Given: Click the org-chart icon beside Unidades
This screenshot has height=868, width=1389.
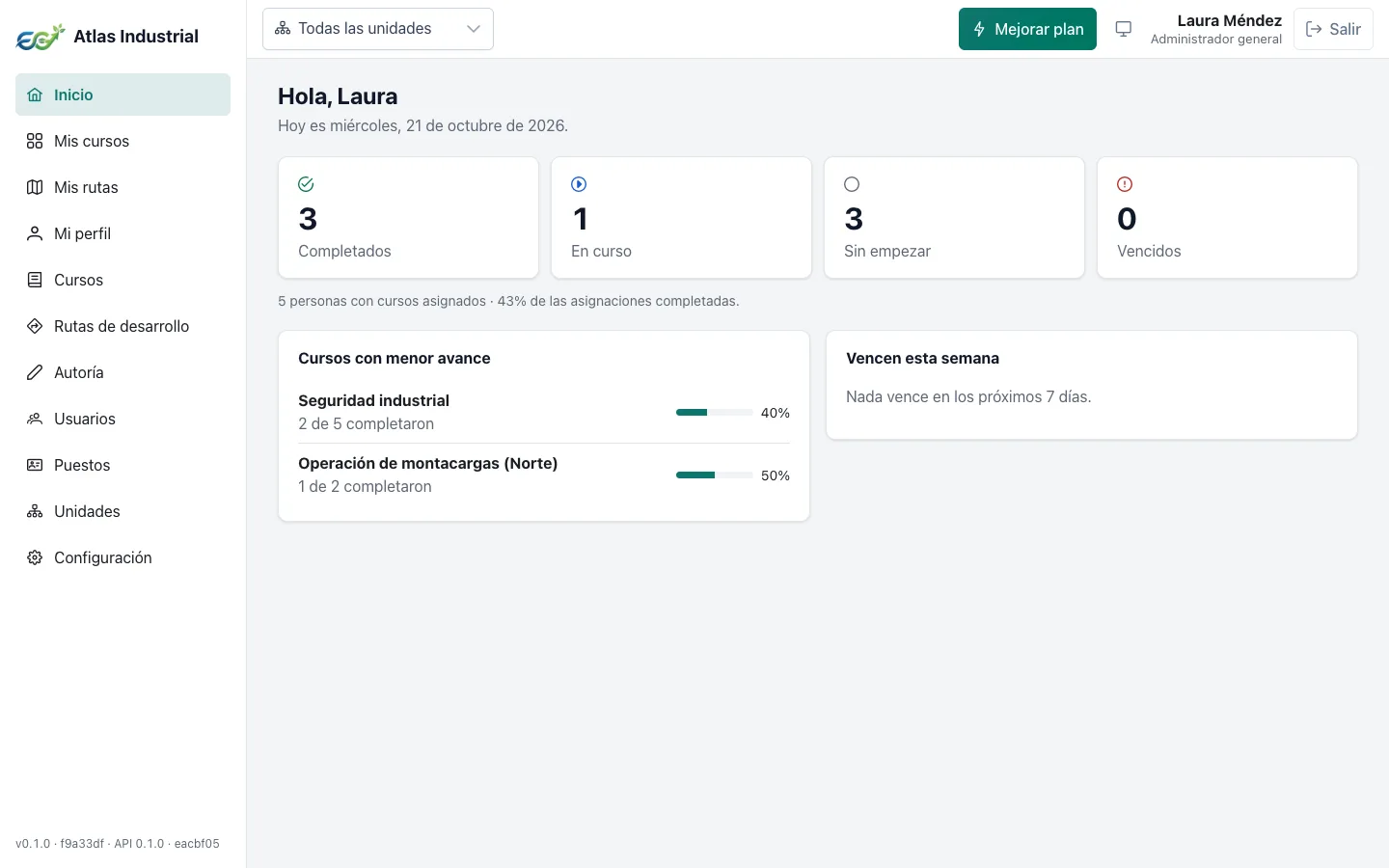Looking at the screenshot, I should click(35, 511).
